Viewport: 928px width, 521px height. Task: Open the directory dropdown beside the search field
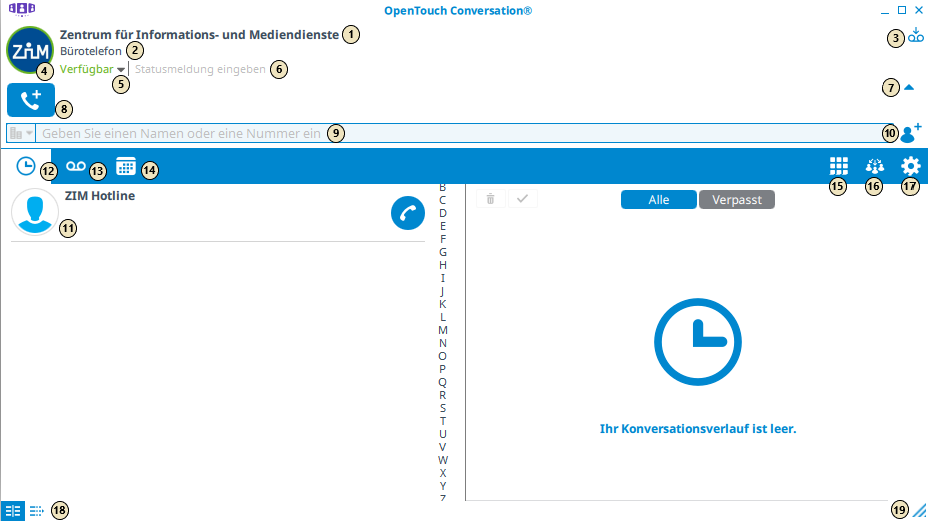click(22, 133)
